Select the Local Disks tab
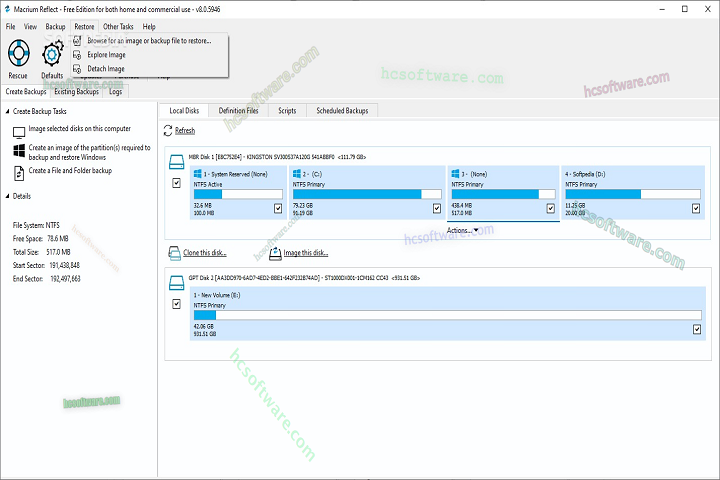 click(184, 111)
